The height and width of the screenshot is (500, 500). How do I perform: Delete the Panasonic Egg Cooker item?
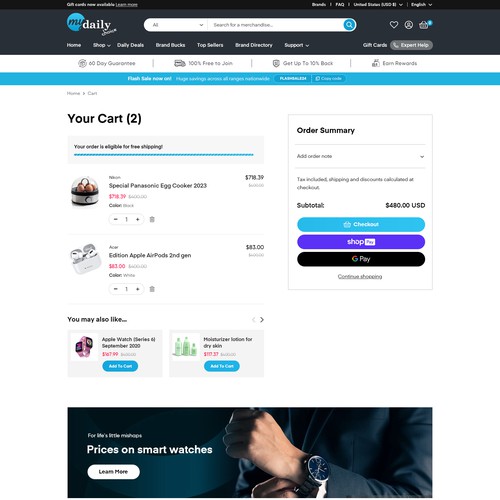(x=152, y=219)
